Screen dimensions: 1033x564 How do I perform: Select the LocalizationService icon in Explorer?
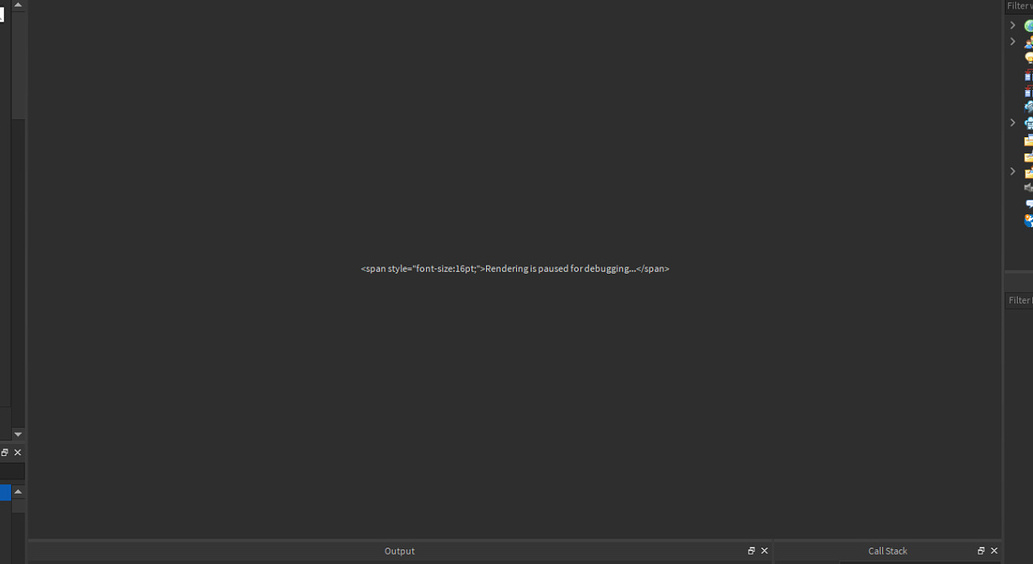tap(1028, 220)
